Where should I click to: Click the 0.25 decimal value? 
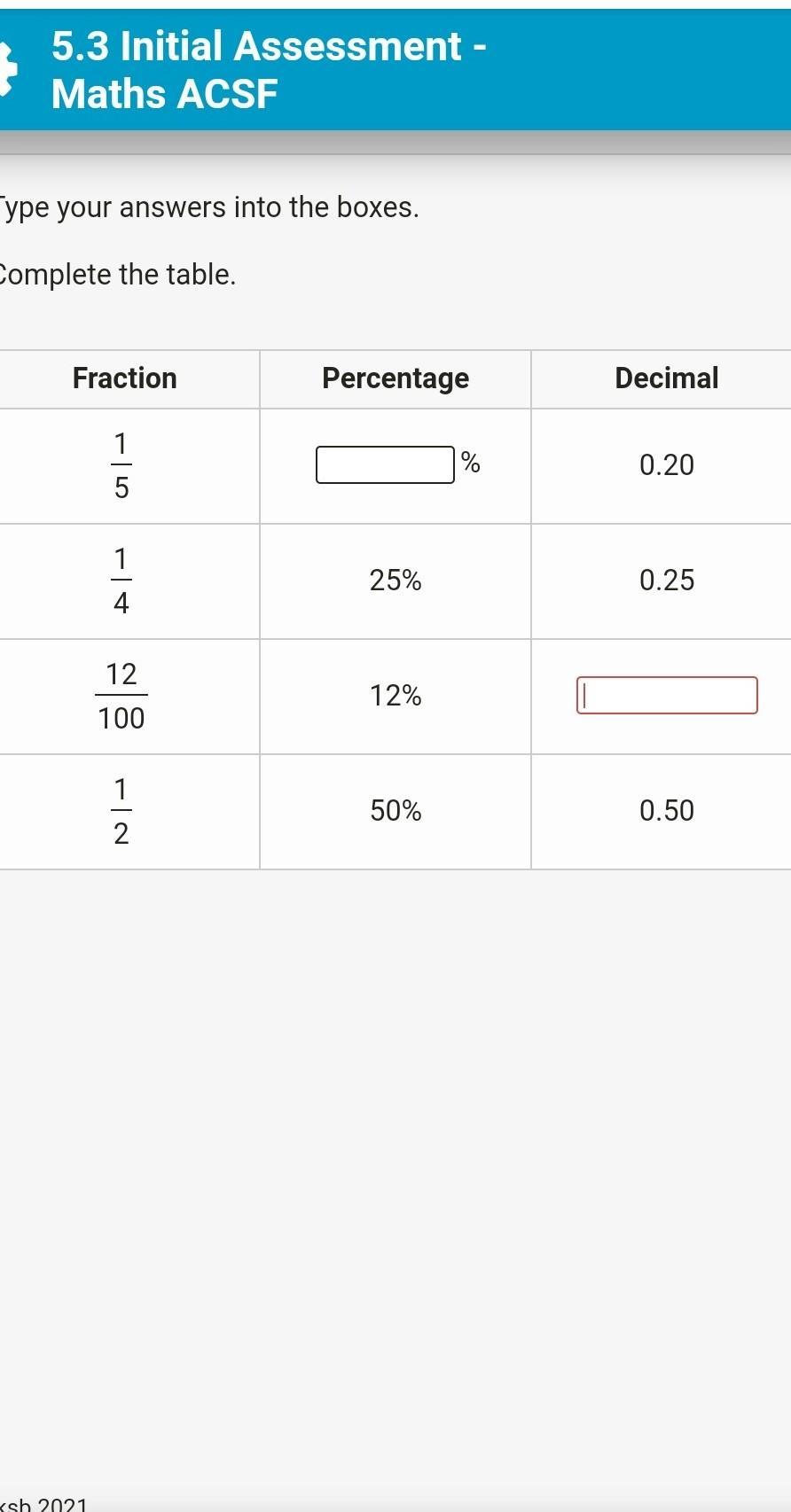point(667,581)
